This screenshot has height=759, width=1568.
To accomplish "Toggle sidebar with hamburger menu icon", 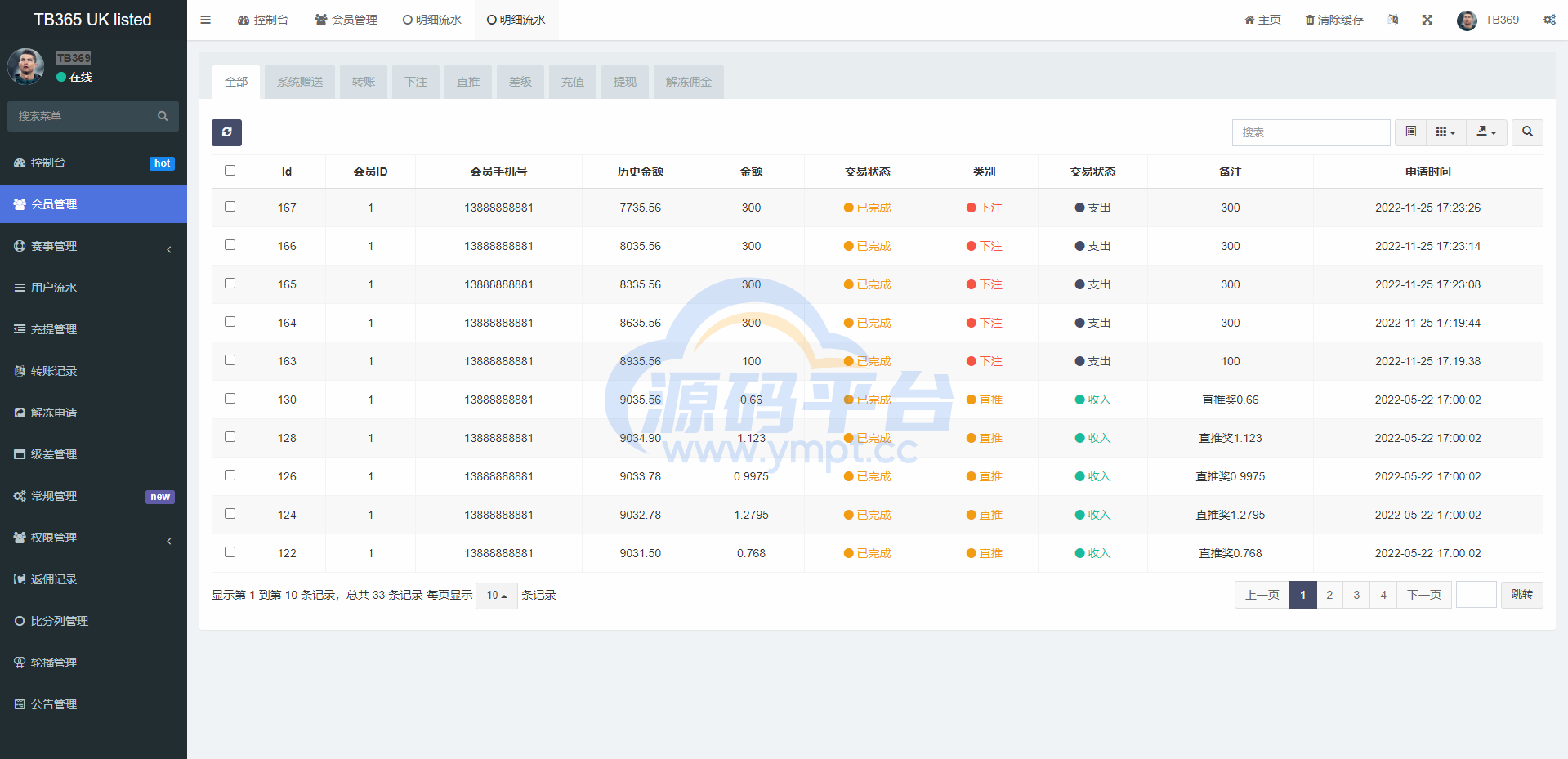I will pyautogui.click(x=206, y=20).
